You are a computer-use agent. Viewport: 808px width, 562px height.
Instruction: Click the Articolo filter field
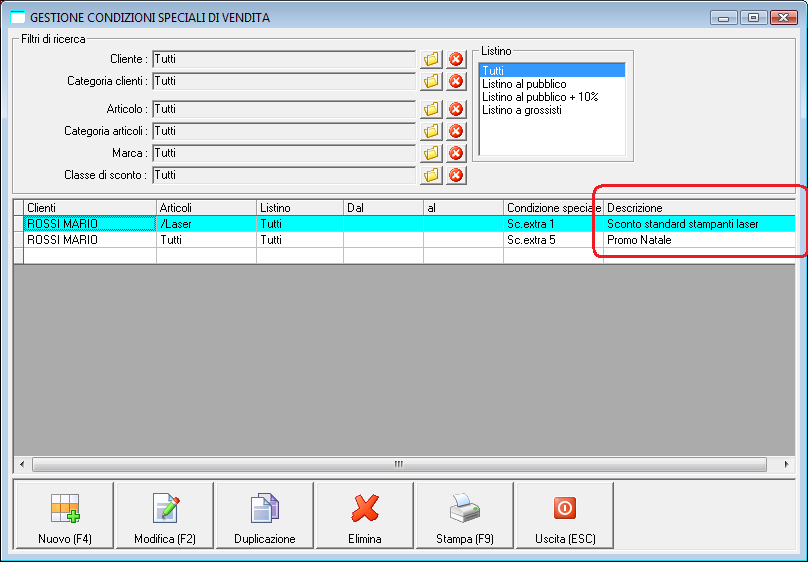(x=284, y=109)
